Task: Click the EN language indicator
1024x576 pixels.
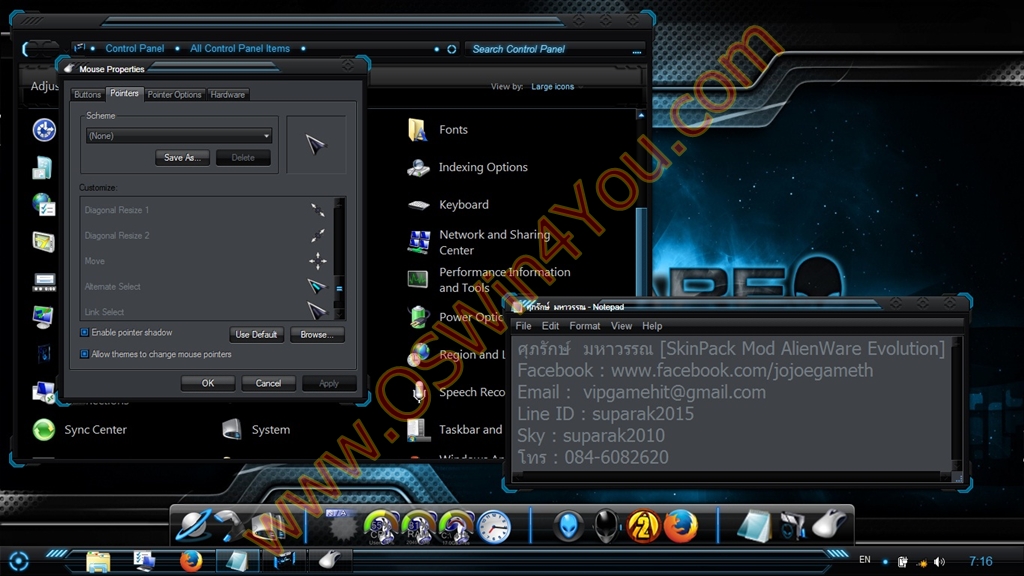Action: (x=865, y=560)
